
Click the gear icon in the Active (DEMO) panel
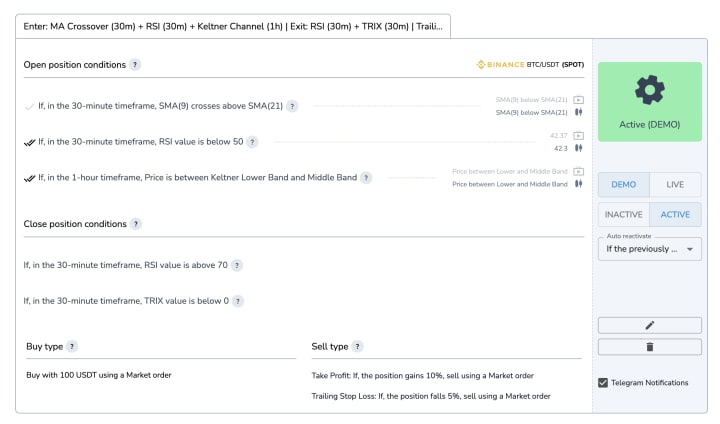tap(649, 91)
